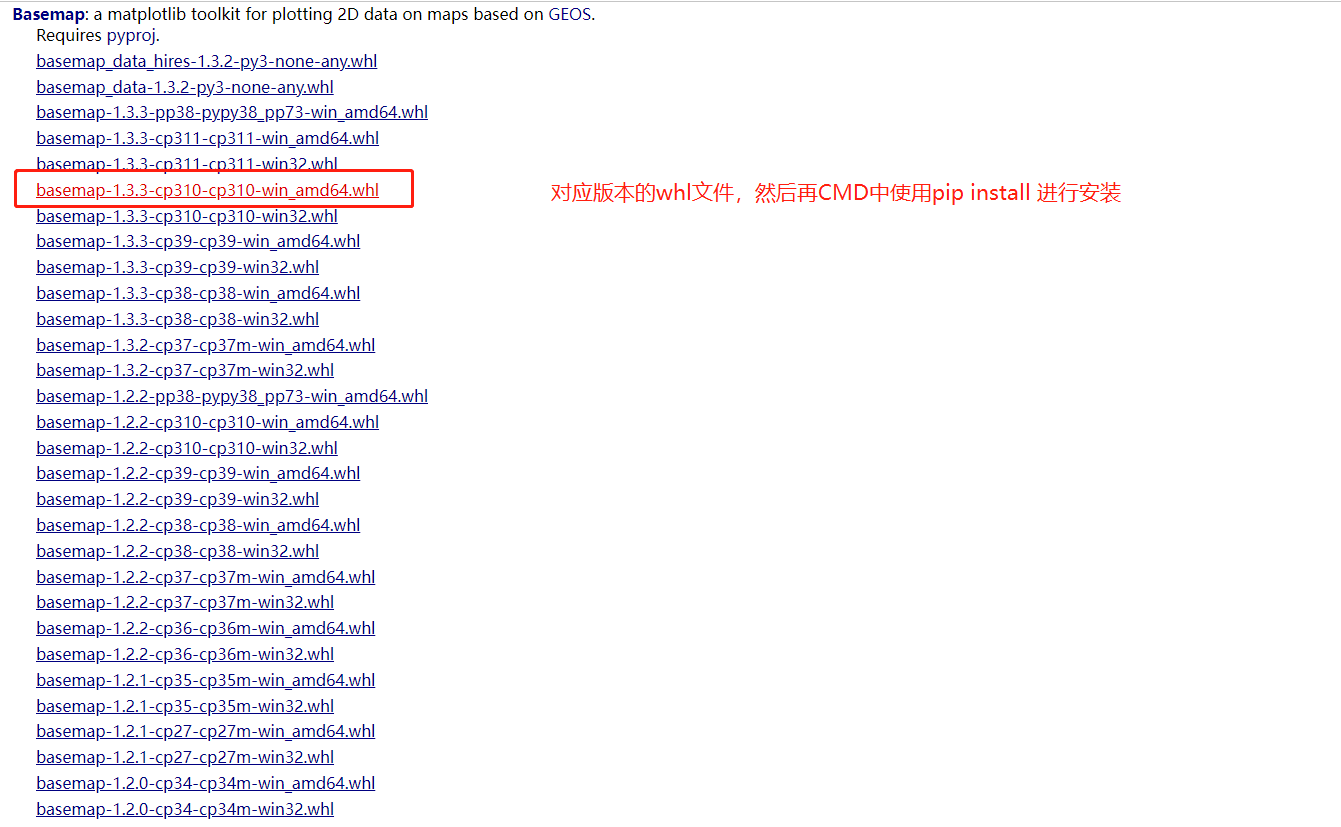Image resolution: width=1341 pixels, height=827 pixels.
Task: Download basemap-1.3.2-cp37-cp37m-win32.whl
Action: pos(185,370)
